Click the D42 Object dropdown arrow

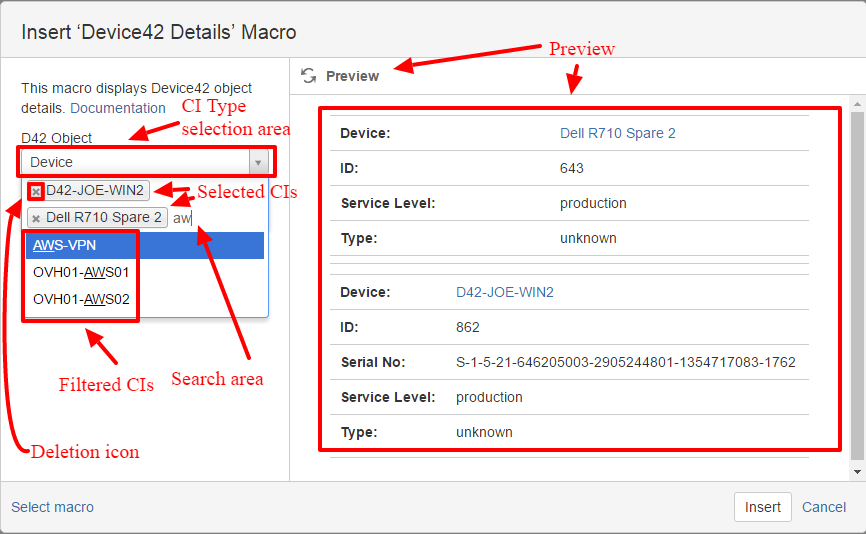click(258, 162)
